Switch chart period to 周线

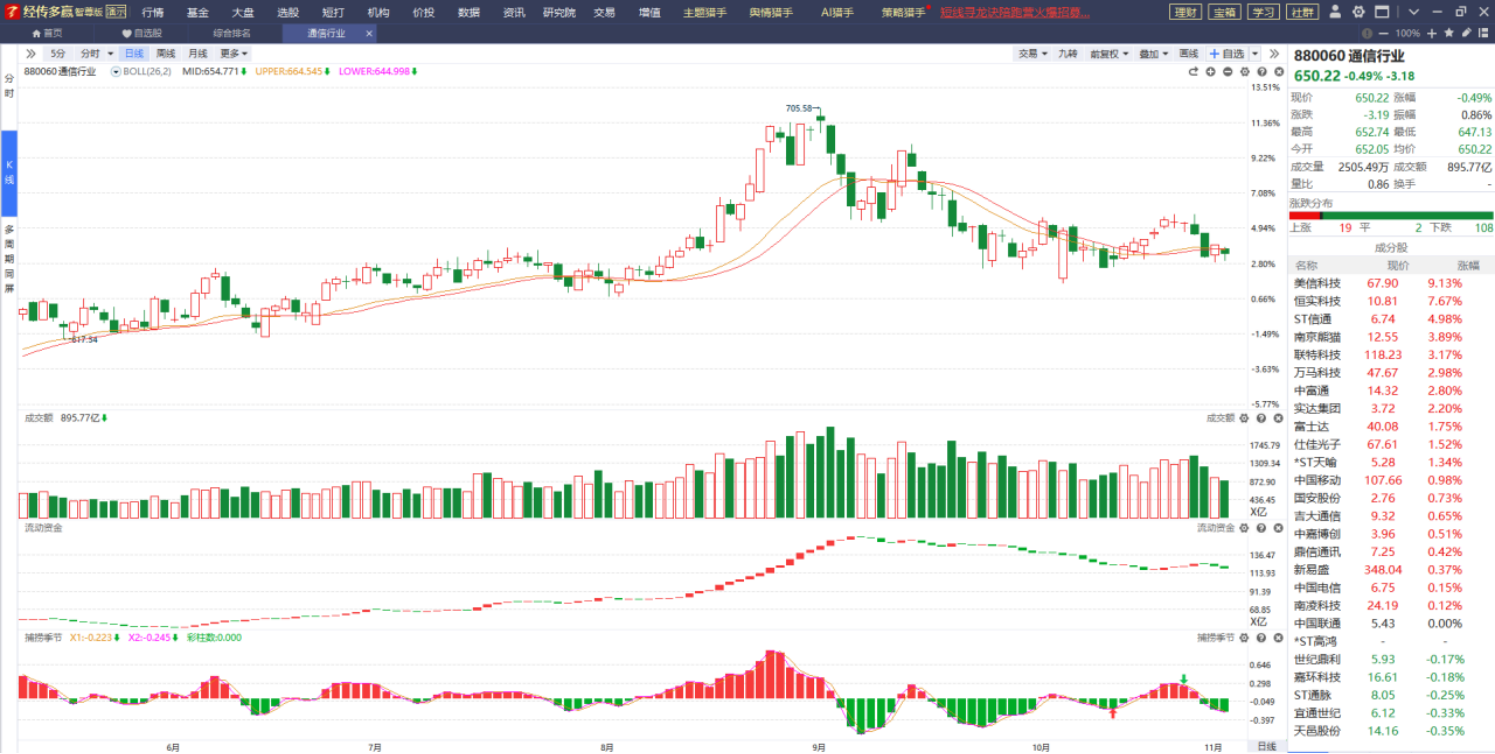pyautogui.click(x=166, y=53)
